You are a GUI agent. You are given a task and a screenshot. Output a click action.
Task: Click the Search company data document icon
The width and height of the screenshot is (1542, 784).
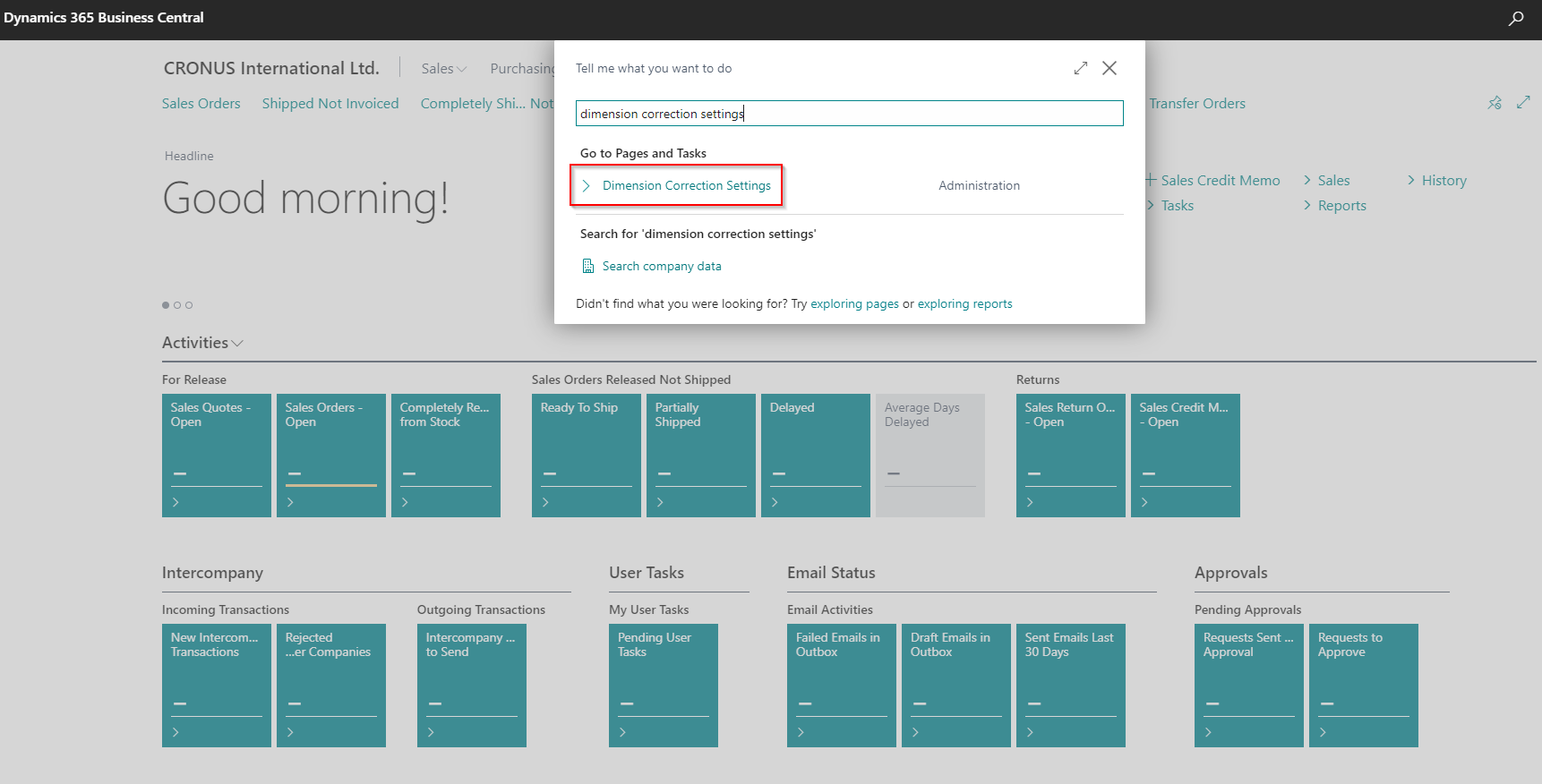588,266
